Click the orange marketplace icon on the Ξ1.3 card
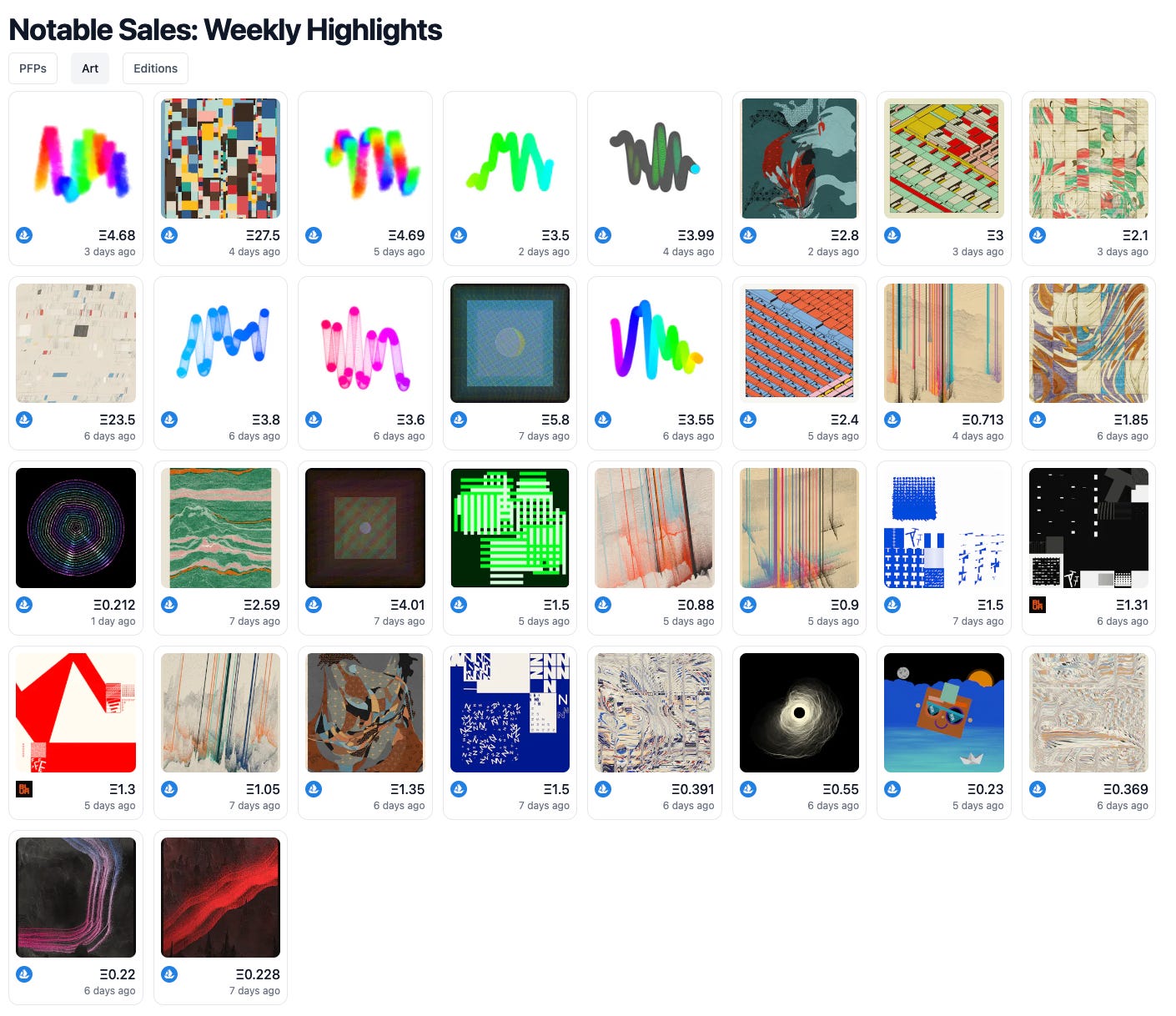This screenshot has height=1016, width=1176. point(24,789)
